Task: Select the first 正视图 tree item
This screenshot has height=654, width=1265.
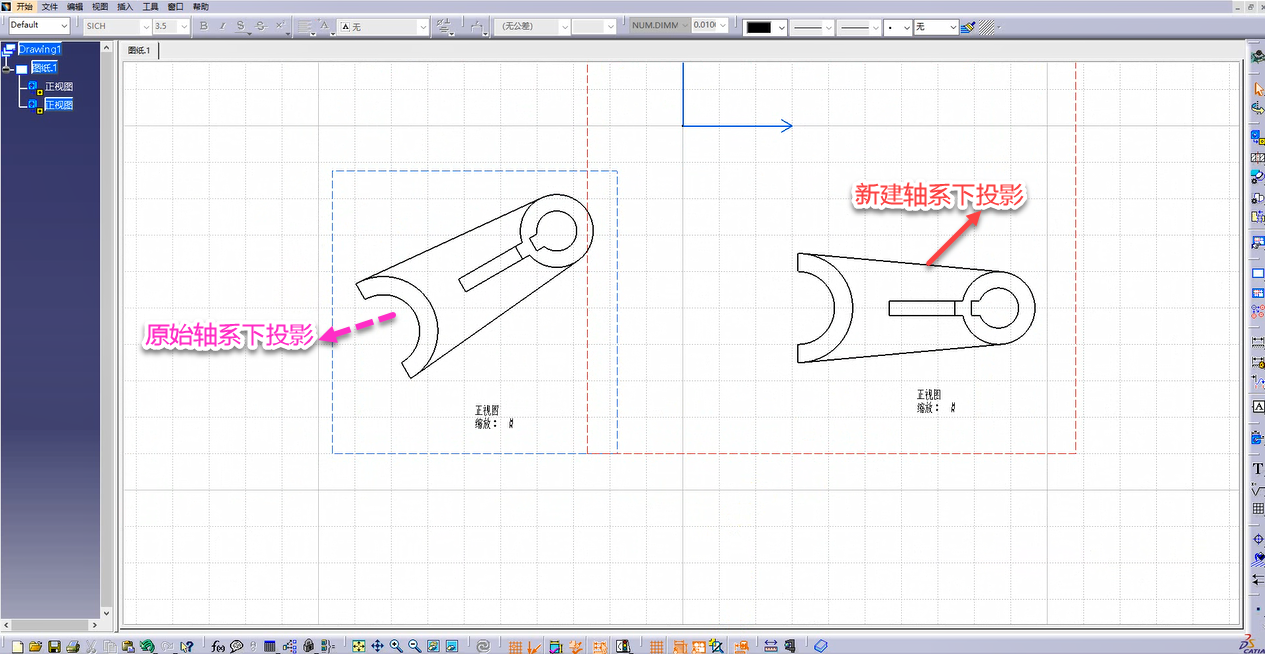Action: point(58,87)
